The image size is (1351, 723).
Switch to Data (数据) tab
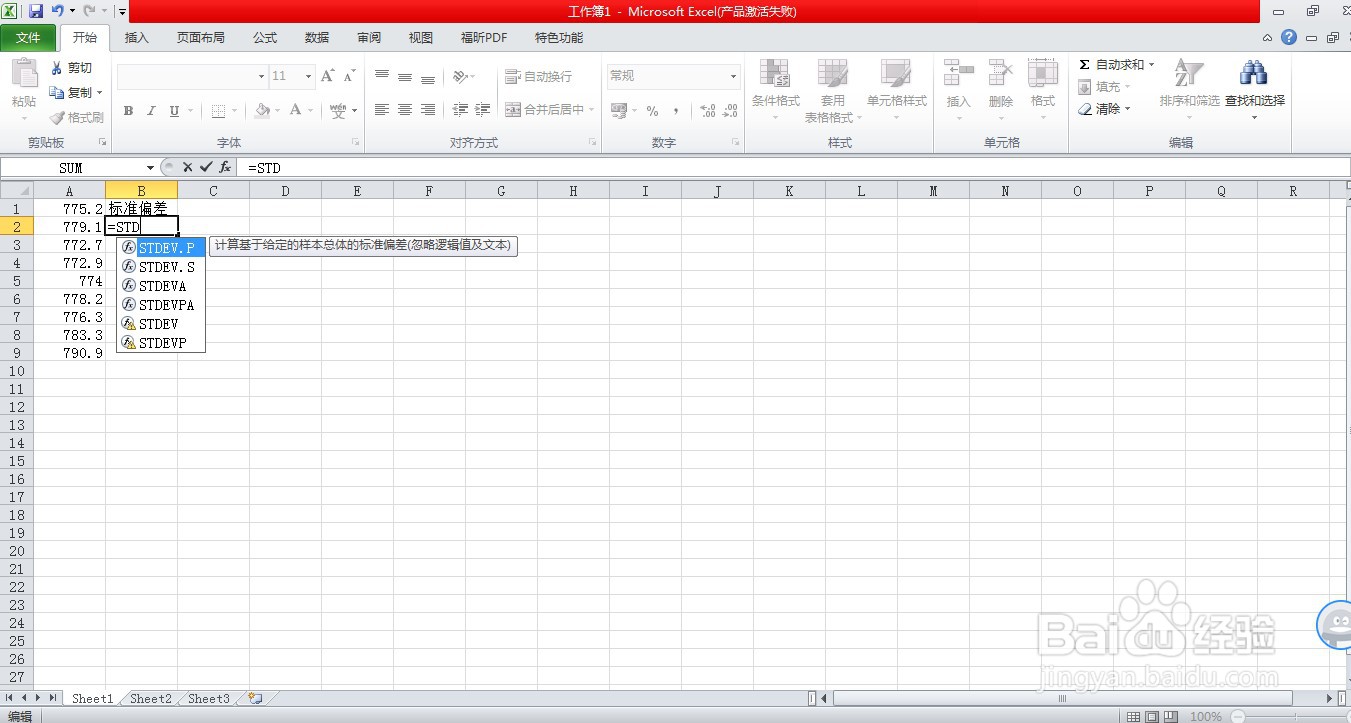317,38
